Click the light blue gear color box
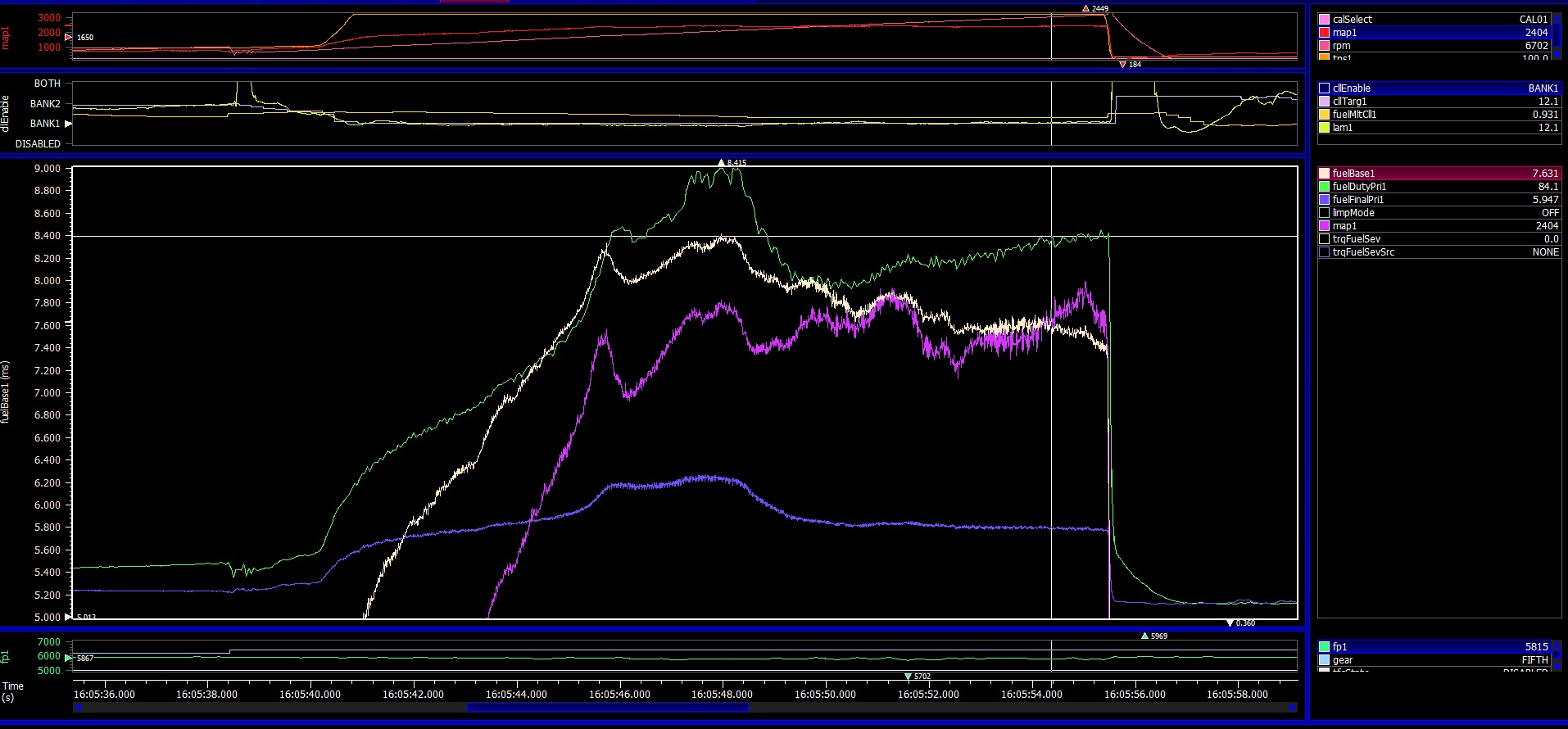This screenshot has height=729, width=1568. [x=1324, y=660]
